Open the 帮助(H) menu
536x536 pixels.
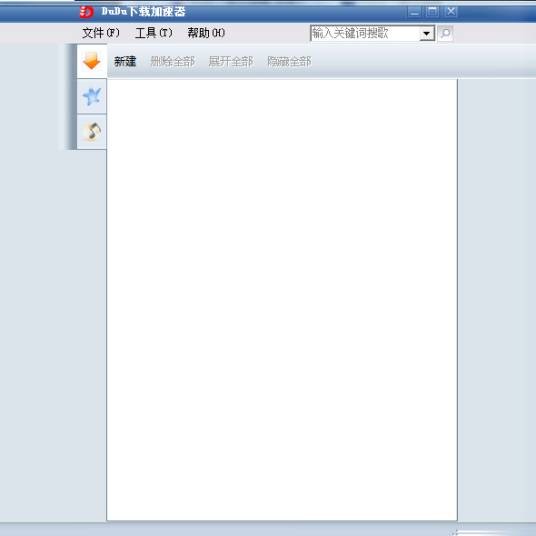pos(206,33)
